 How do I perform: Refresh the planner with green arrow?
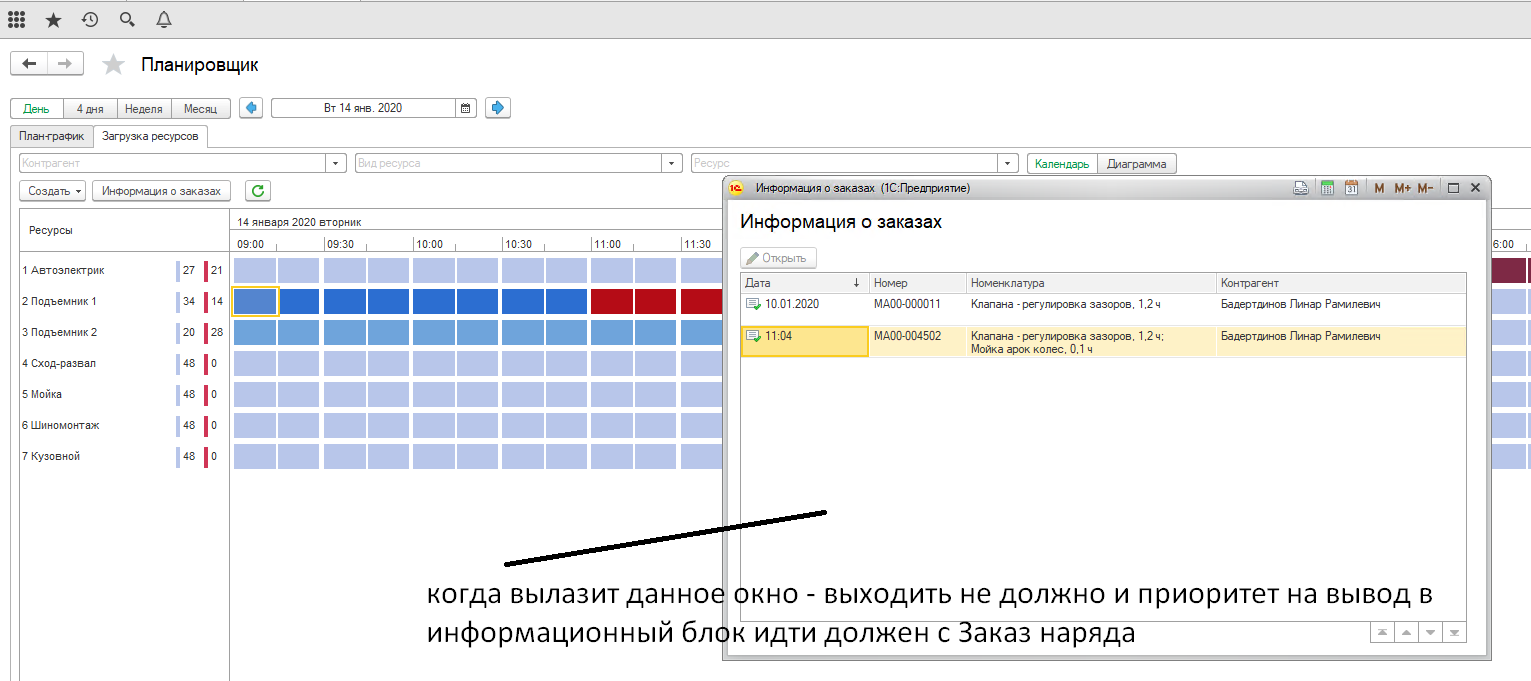point(258,191)
